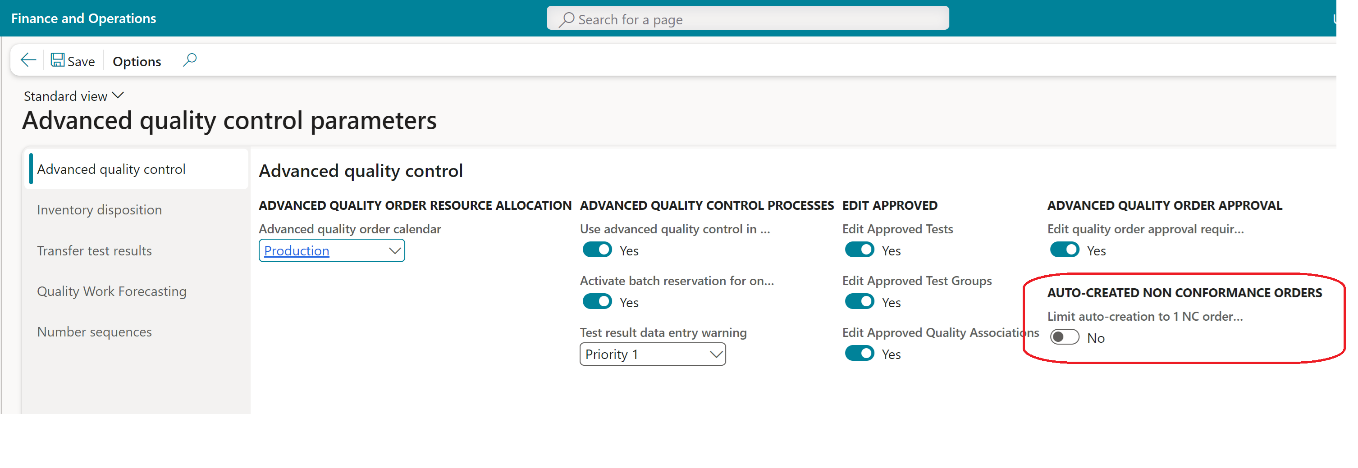Click the search icon in the page search box

(x=567, y=19)
